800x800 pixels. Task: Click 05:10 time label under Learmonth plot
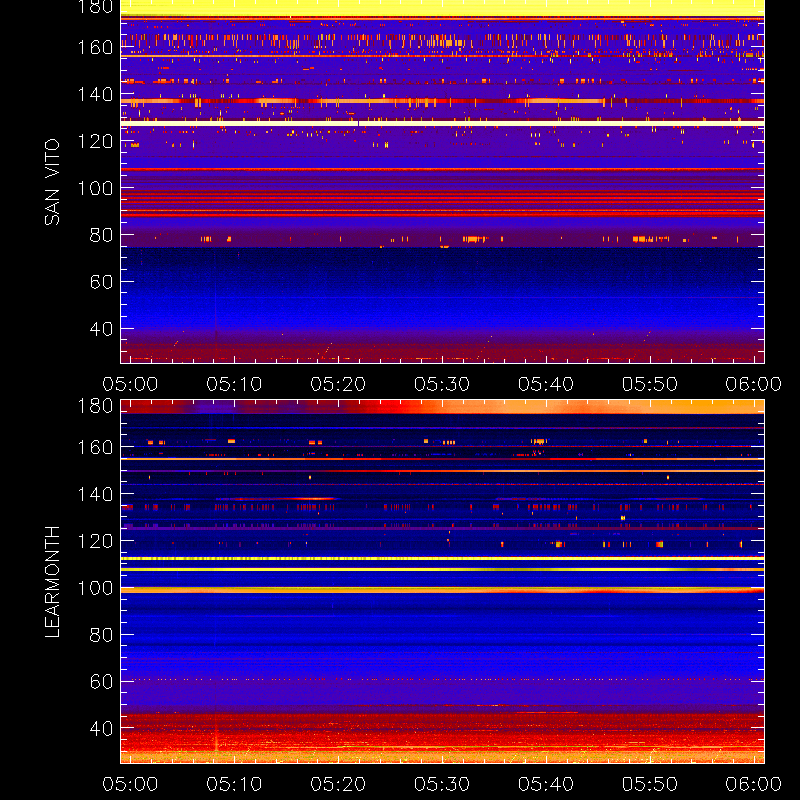234,784
